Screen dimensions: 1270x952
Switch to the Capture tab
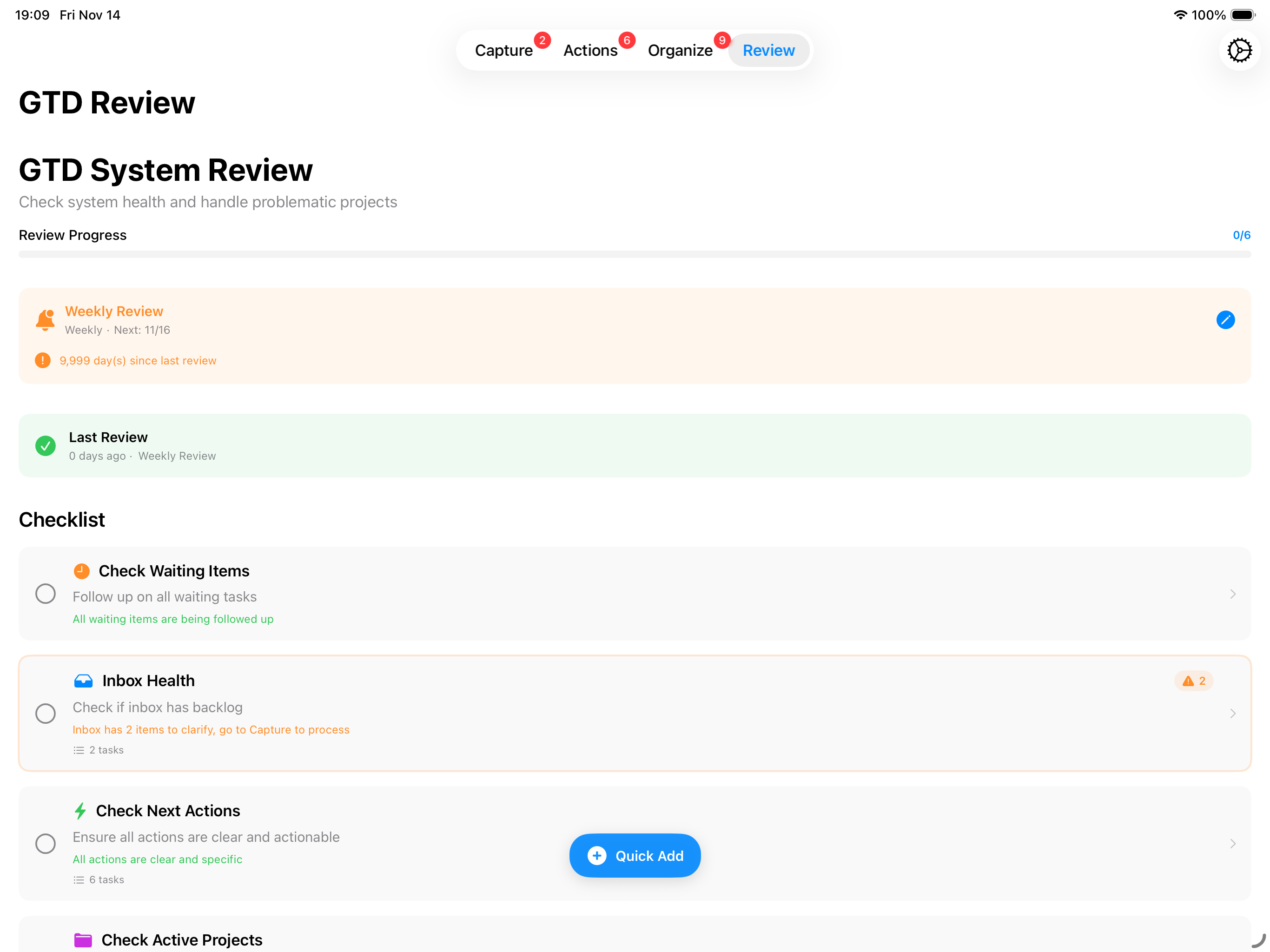click(x=504, y=50)
